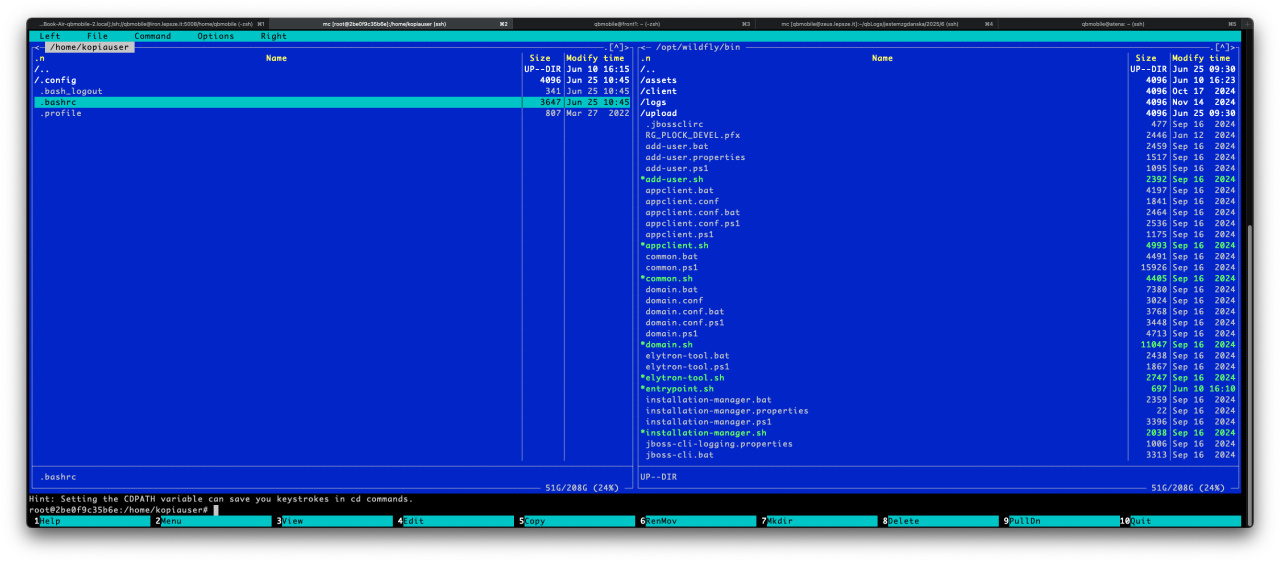Image resolution: width=1280 pixels, height=563 pixels.
Task: Click the left panel history back arrow
Action: 37,47
